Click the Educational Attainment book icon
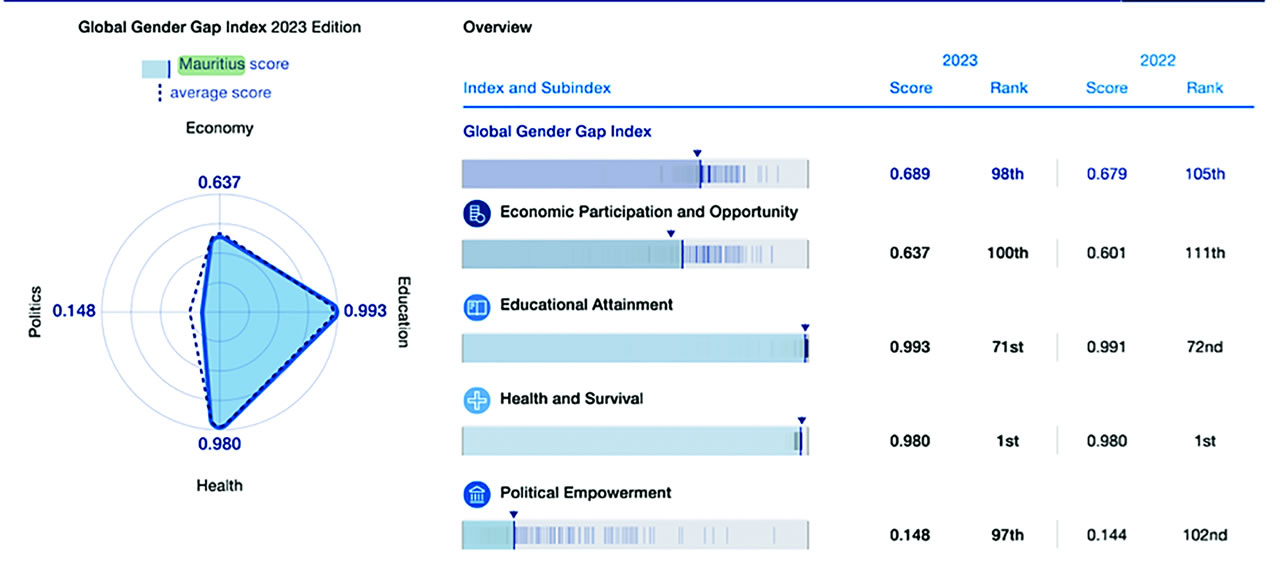1280x583 pixels. (476, 306)
